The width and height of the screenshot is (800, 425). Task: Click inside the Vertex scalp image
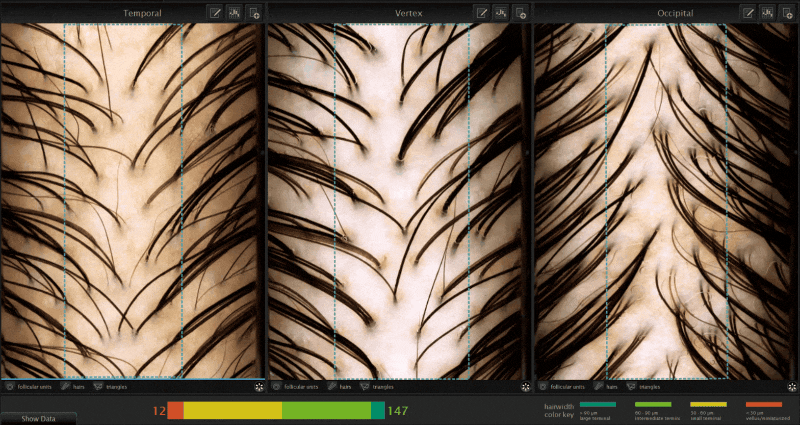pyautogui.click(x=398, y=201)
